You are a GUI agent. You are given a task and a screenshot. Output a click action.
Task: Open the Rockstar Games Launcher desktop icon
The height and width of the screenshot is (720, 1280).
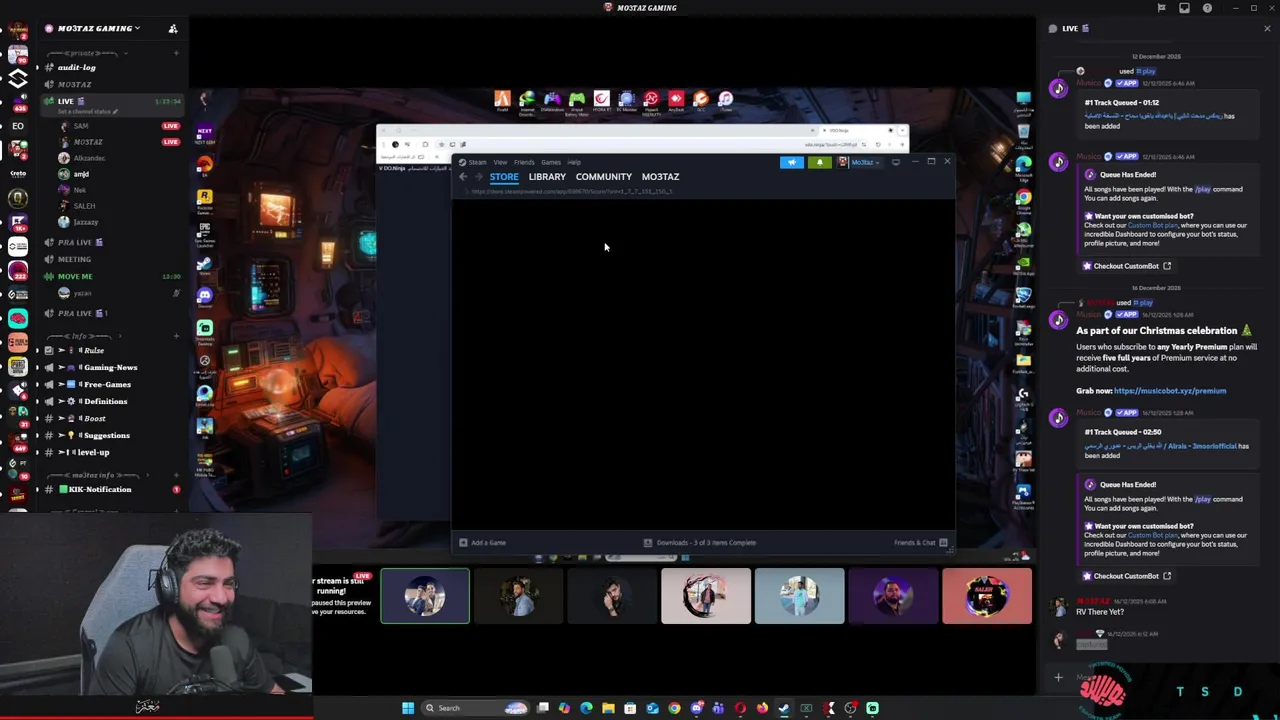(x=204, y=199)
